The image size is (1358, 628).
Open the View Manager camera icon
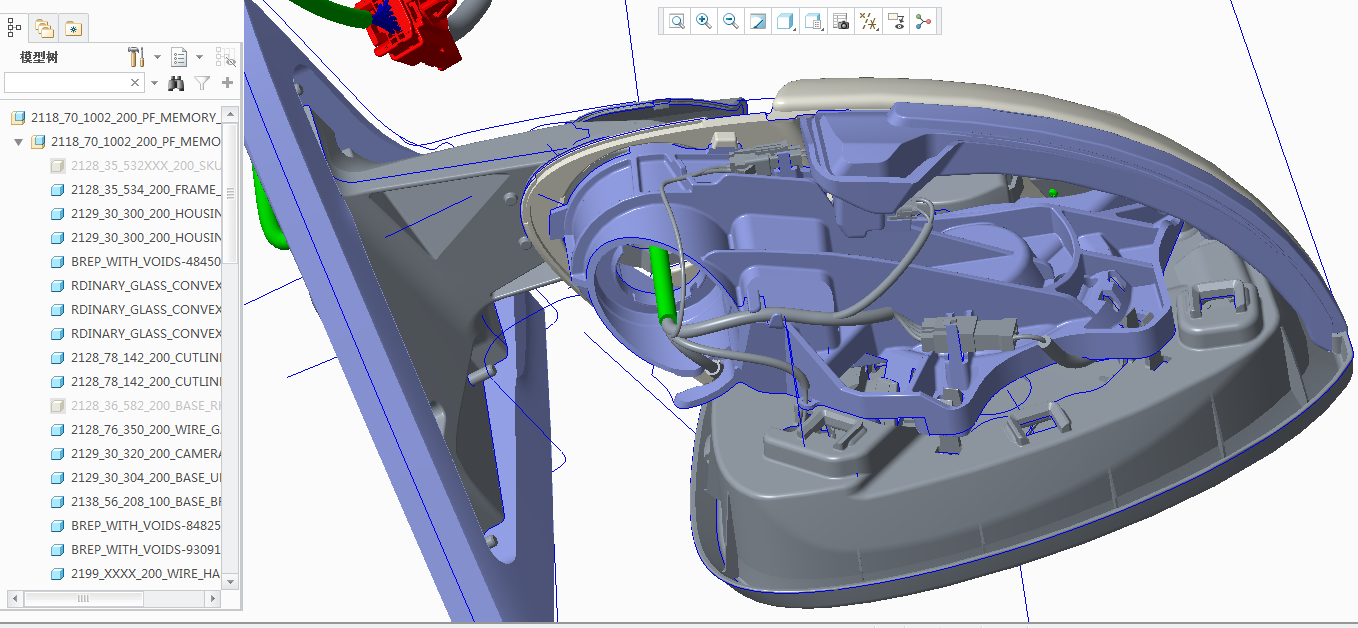(x=841, y=21)
